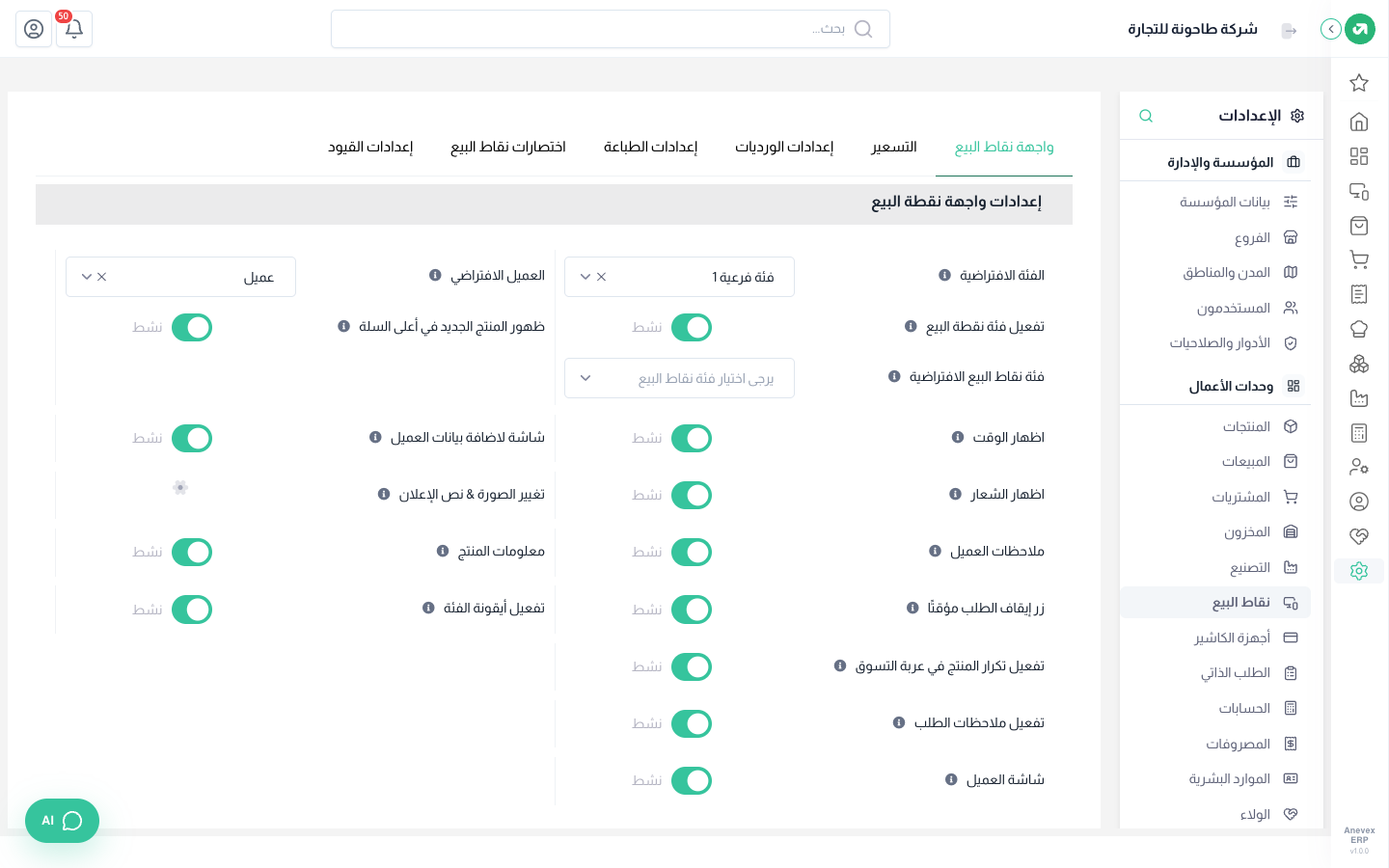
Task: Toggle ظهور المنتج الجديد في أعلى السلة switch
Action: coord(192,327)
